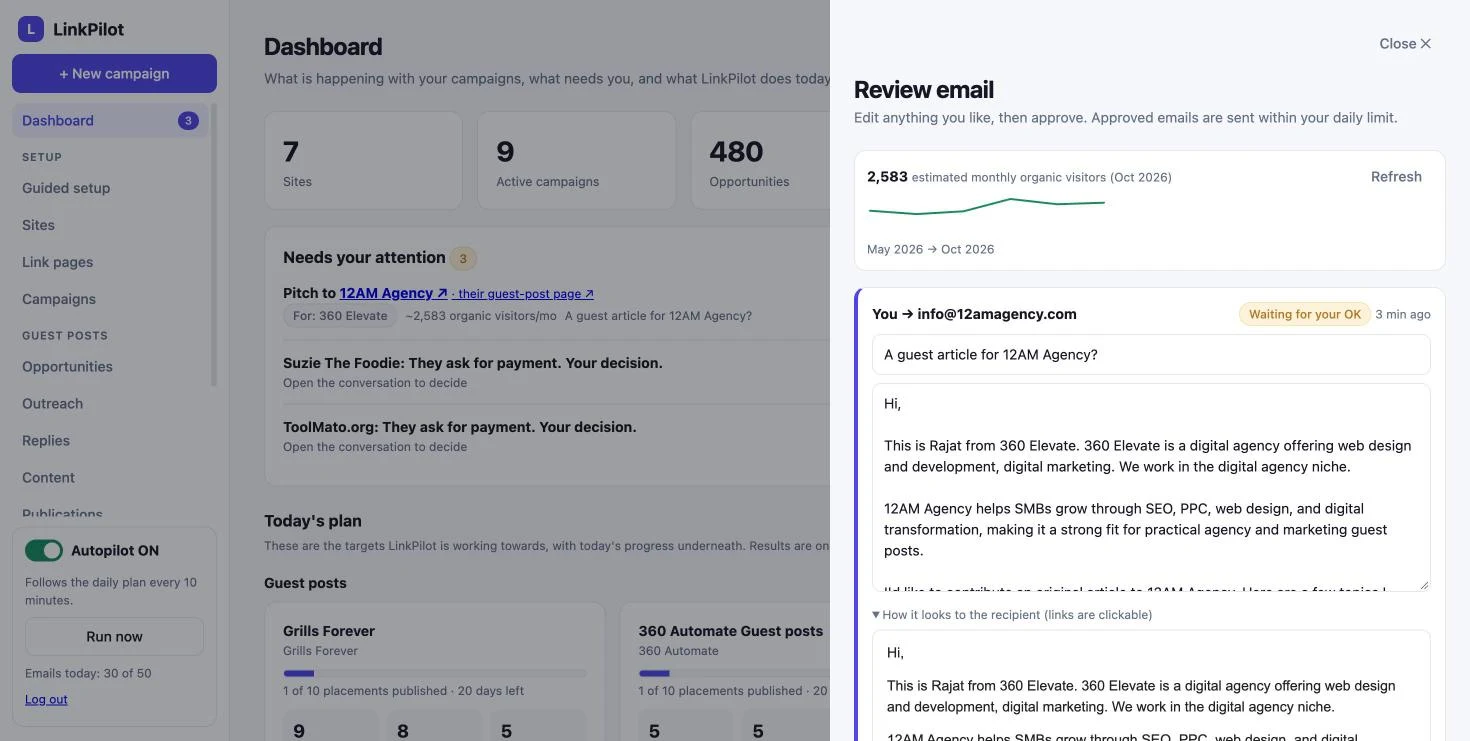1470x741 pixels.
Task: Refresh the organic visitors estimate
Action: point(1396,177)
